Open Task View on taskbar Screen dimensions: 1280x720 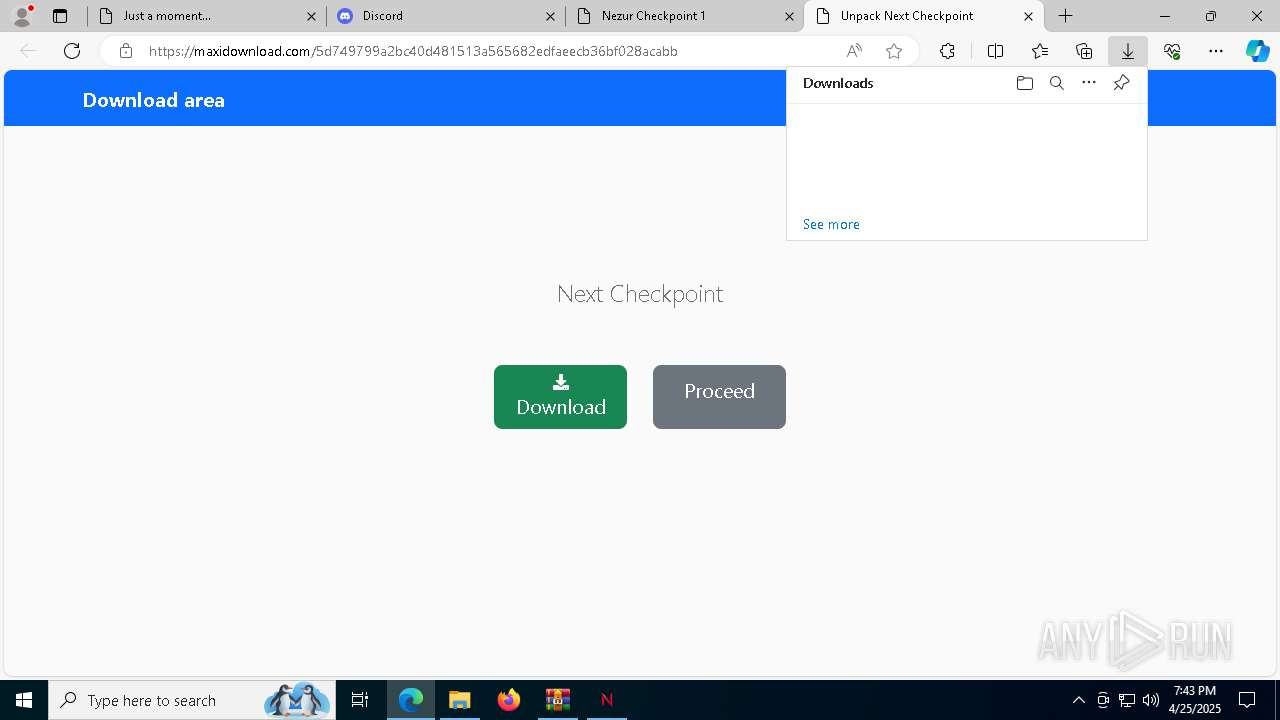[x=360, y=700]
